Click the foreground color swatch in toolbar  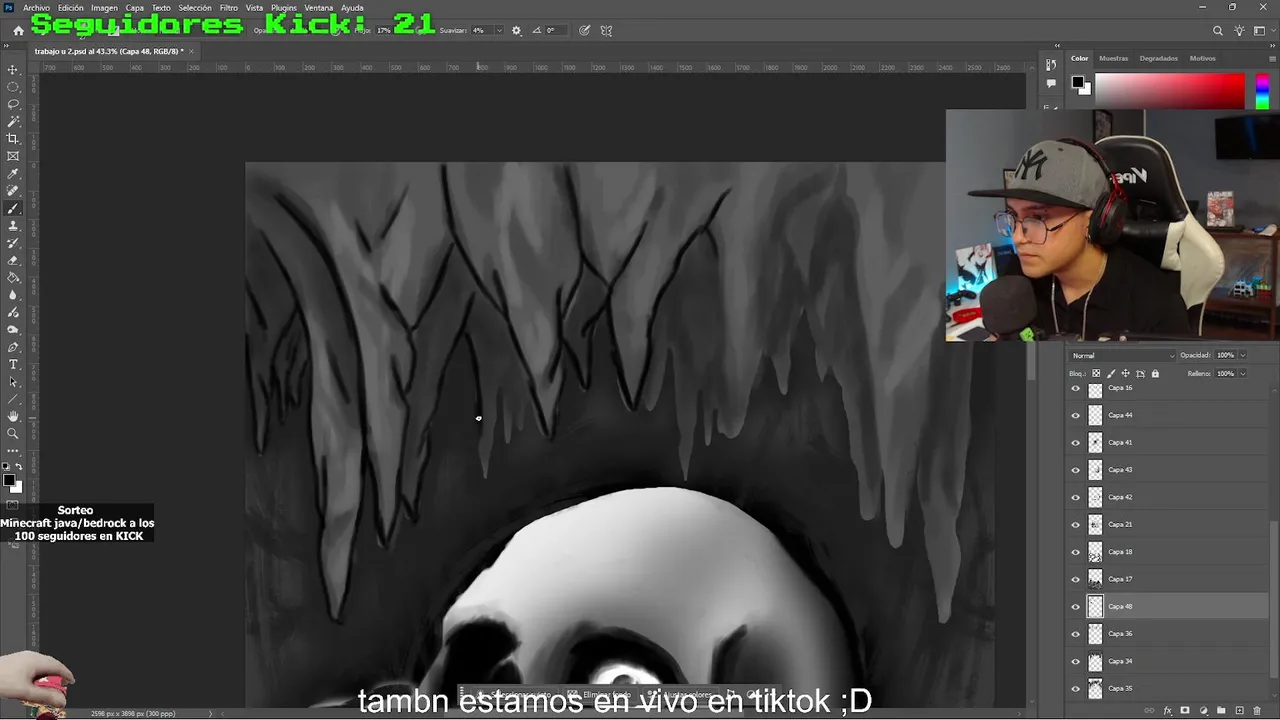(9, 481)
